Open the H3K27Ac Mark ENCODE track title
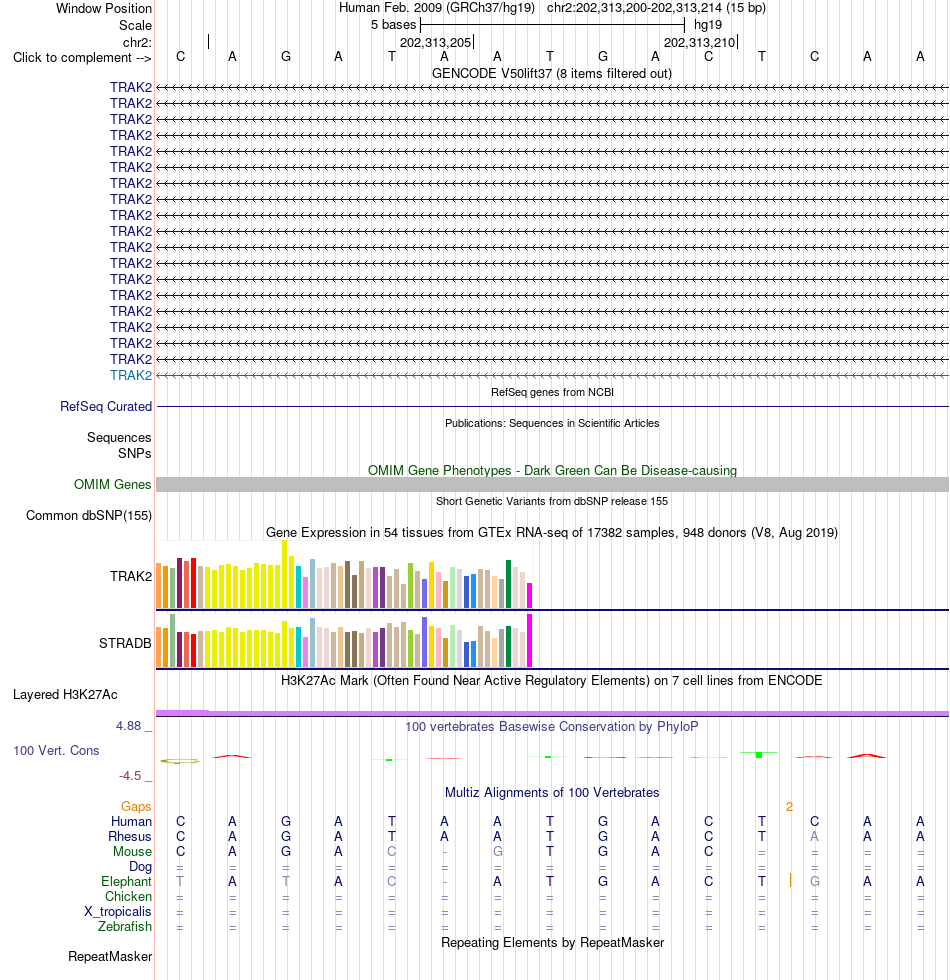Image resolution: width=950 pixels, height=980 pixels. coord(552,681)
